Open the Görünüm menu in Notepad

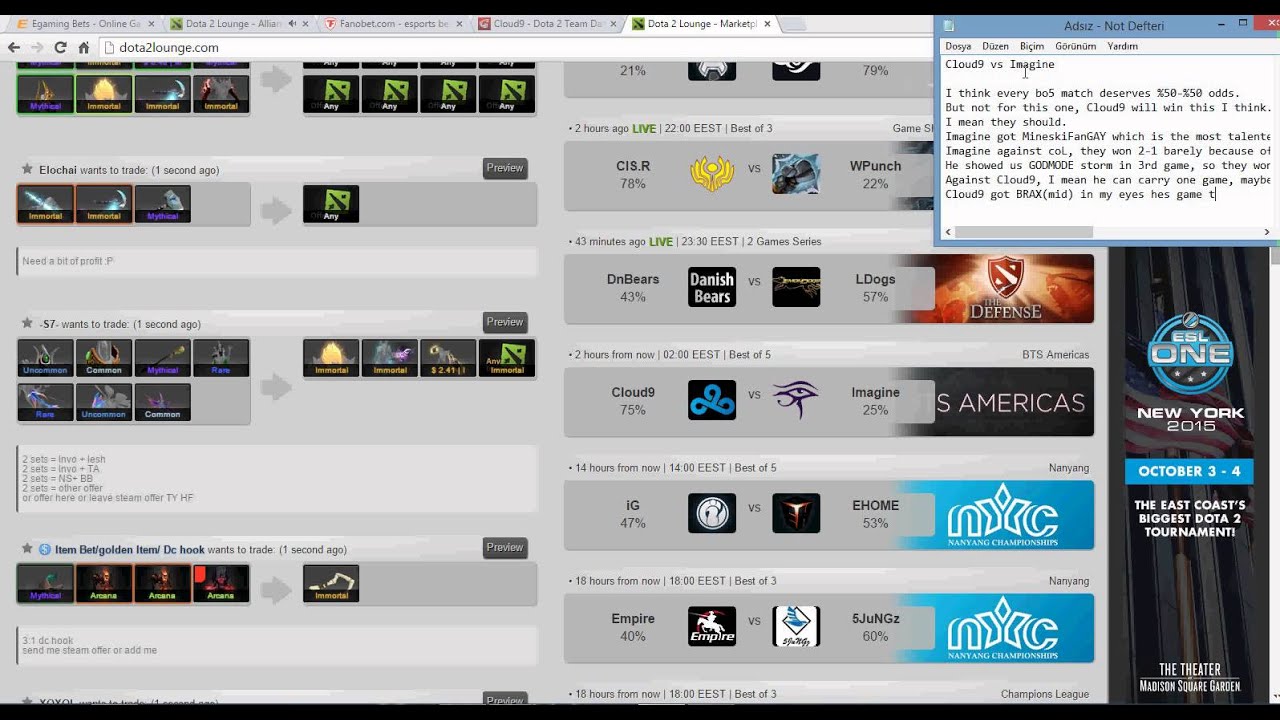point(1076,46)
